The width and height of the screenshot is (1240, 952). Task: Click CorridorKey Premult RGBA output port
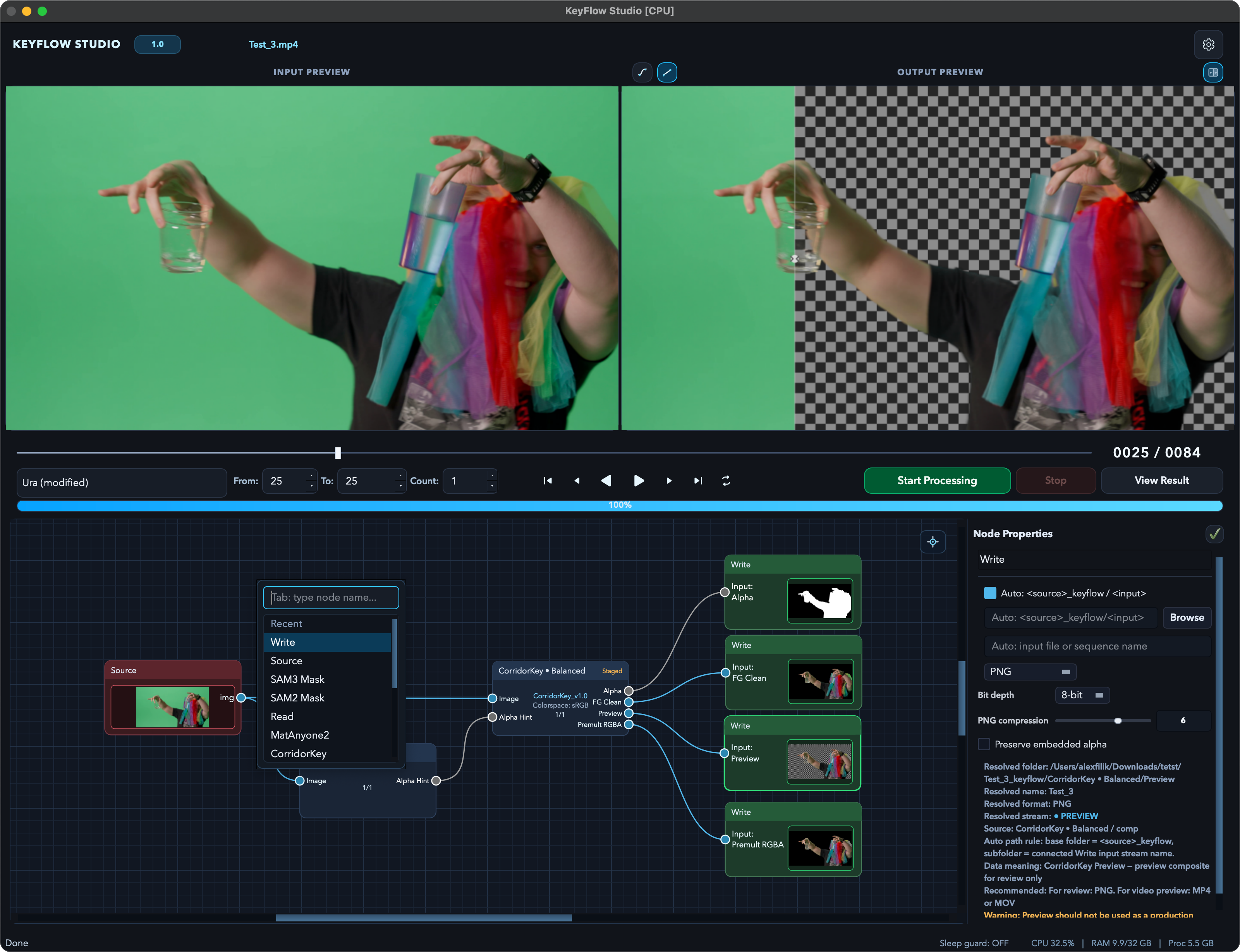pyautogui.click(x=628, y=725)
